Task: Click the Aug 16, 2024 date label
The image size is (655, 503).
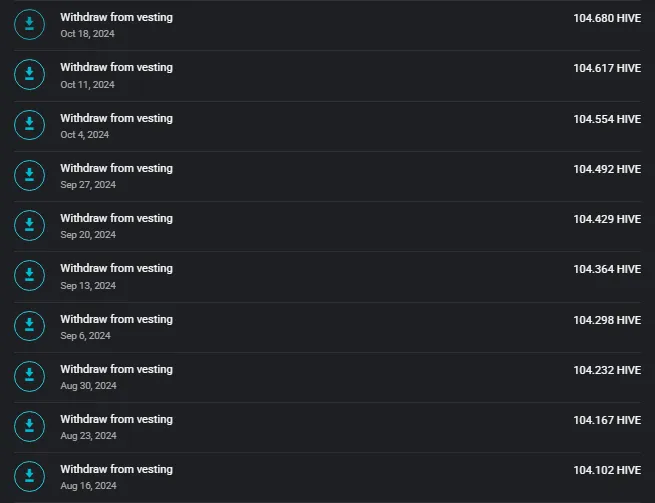Action: click(89, 486)
